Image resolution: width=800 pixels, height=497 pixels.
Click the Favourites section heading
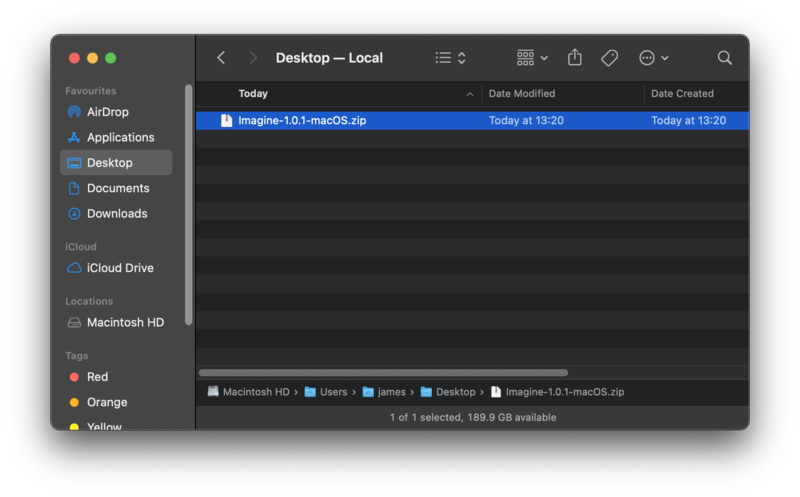(x=91, y=91)
